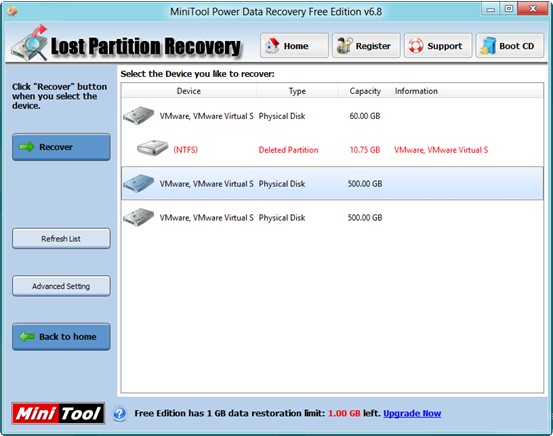Sort by Capacity column header

(x=365, y=91)
